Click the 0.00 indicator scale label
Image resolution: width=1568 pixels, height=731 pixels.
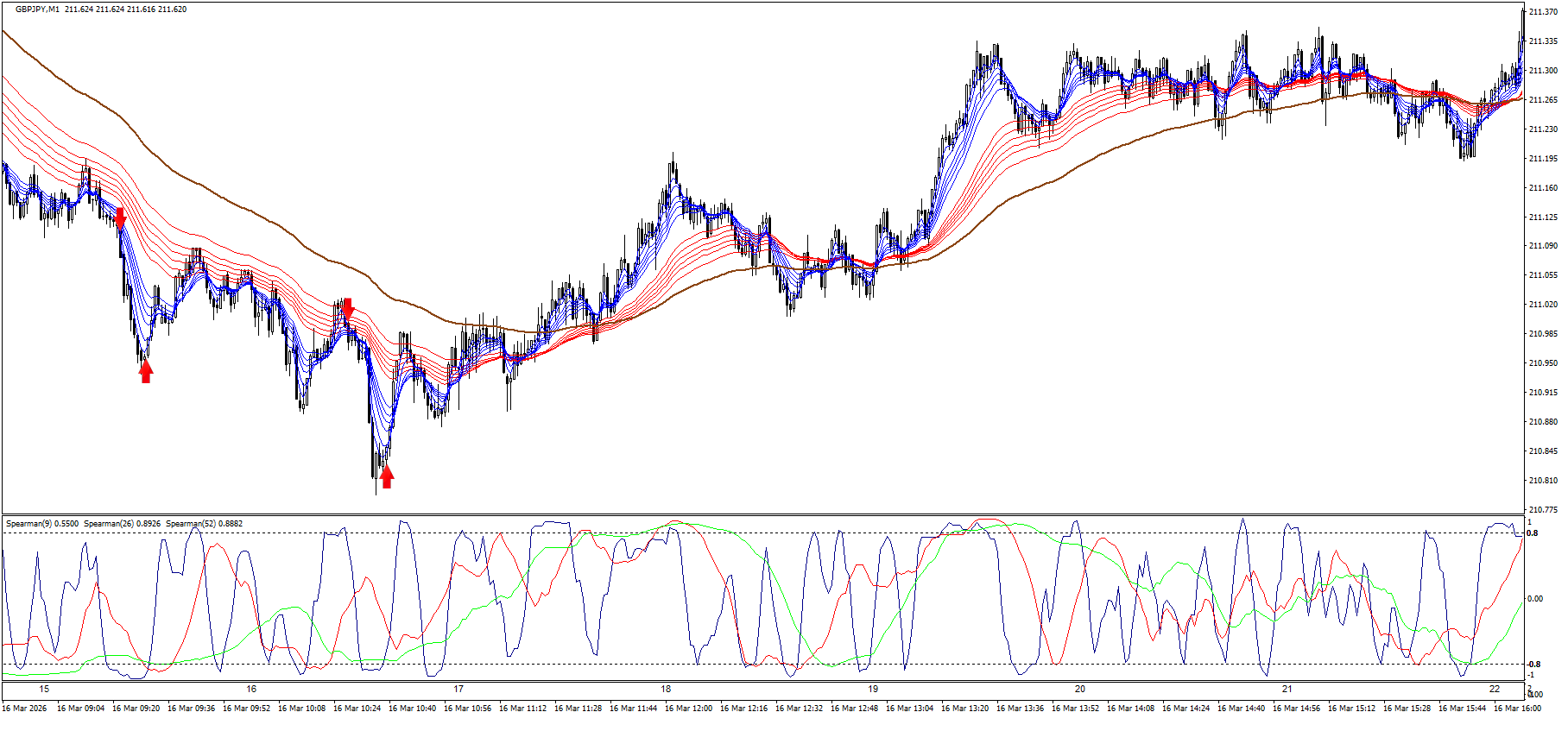[x=1535, y=599]
